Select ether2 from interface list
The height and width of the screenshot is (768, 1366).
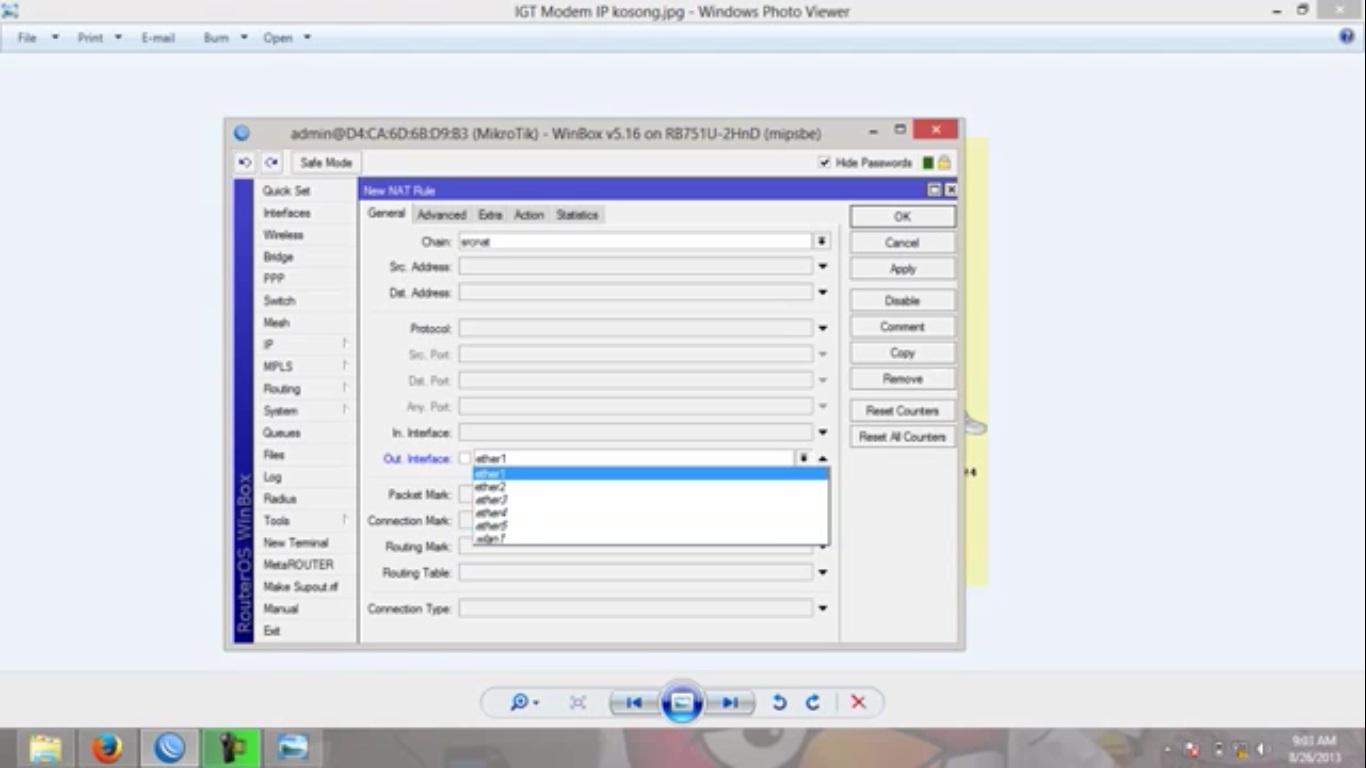(x=650, y=487)
